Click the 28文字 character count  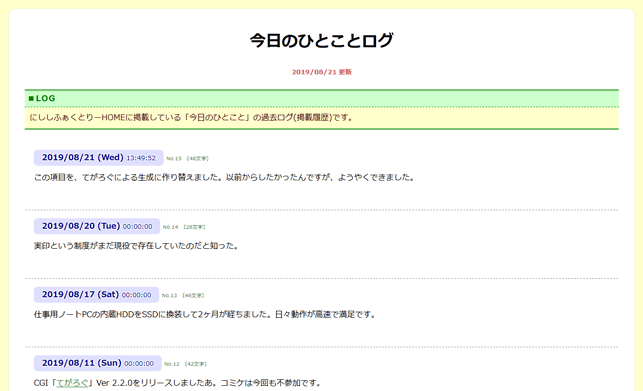194,227
